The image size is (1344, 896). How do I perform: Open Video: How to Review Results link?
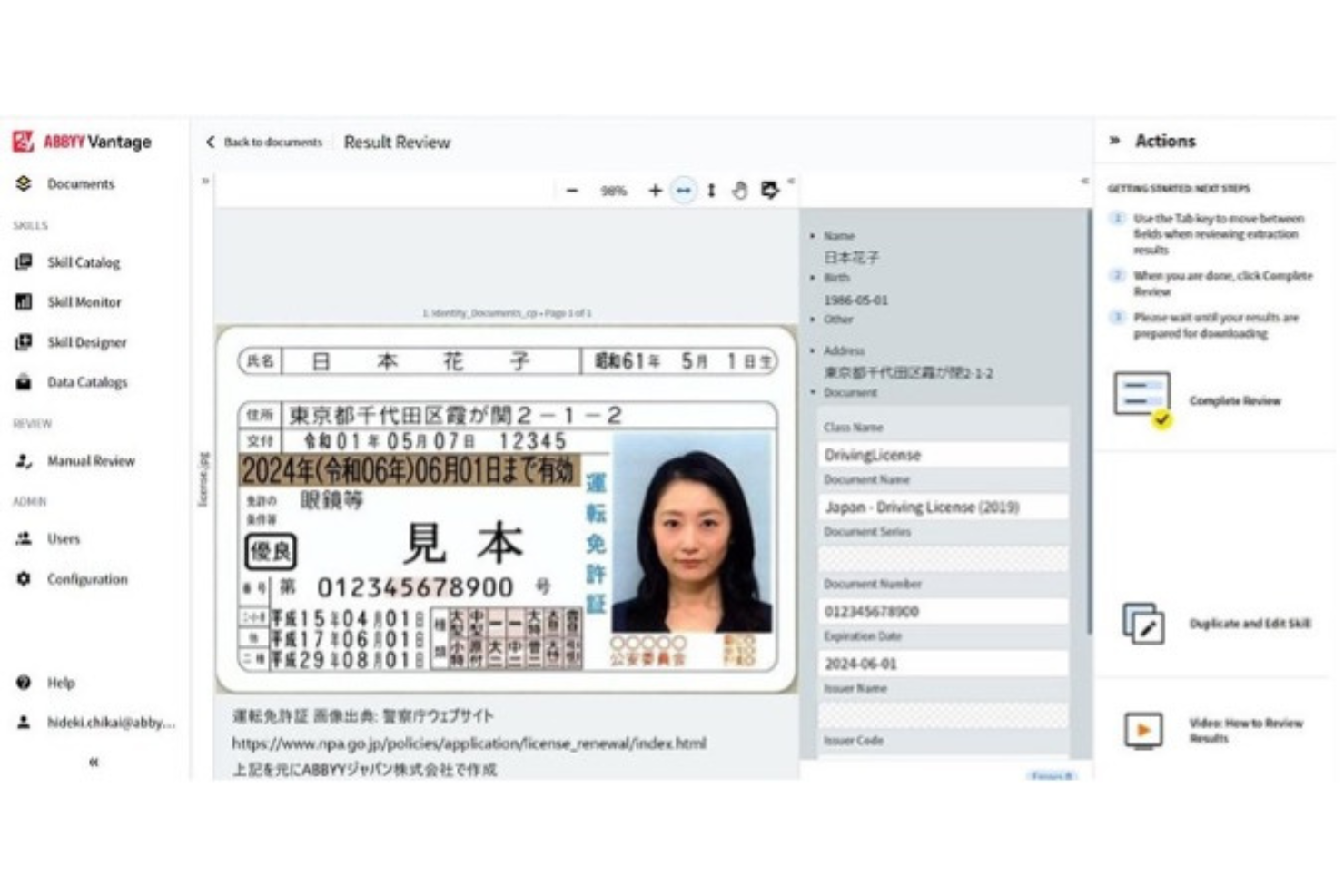click(1246, 731)
